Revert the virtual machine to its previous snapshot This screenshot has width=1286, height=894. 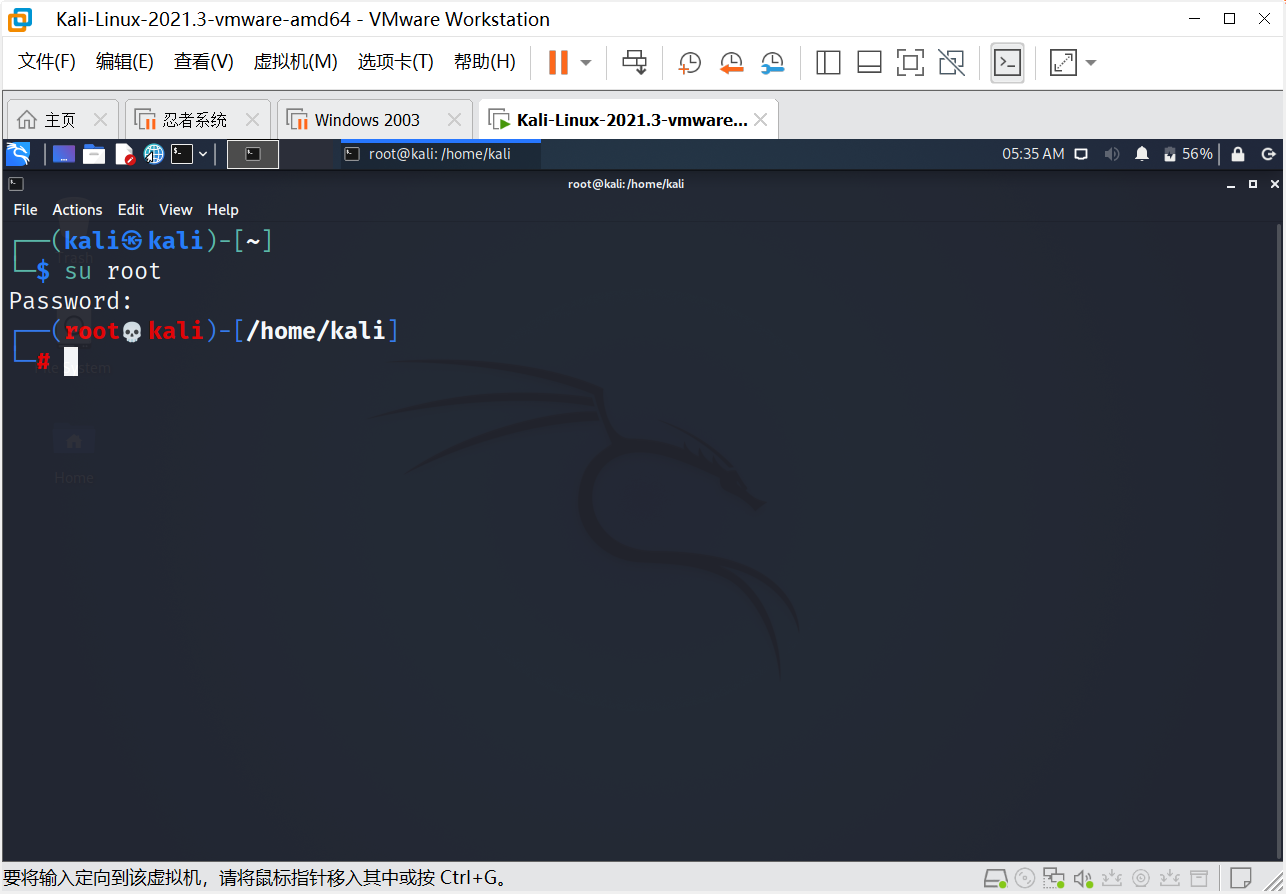tap(731, 63)
